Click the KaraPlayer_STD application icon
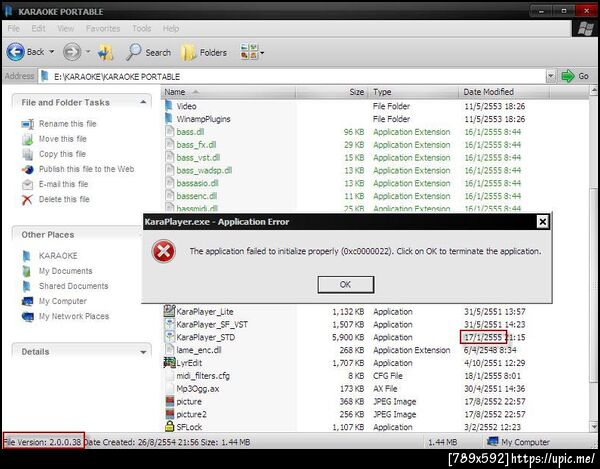 pyautogui.click(x=170, y=337)
